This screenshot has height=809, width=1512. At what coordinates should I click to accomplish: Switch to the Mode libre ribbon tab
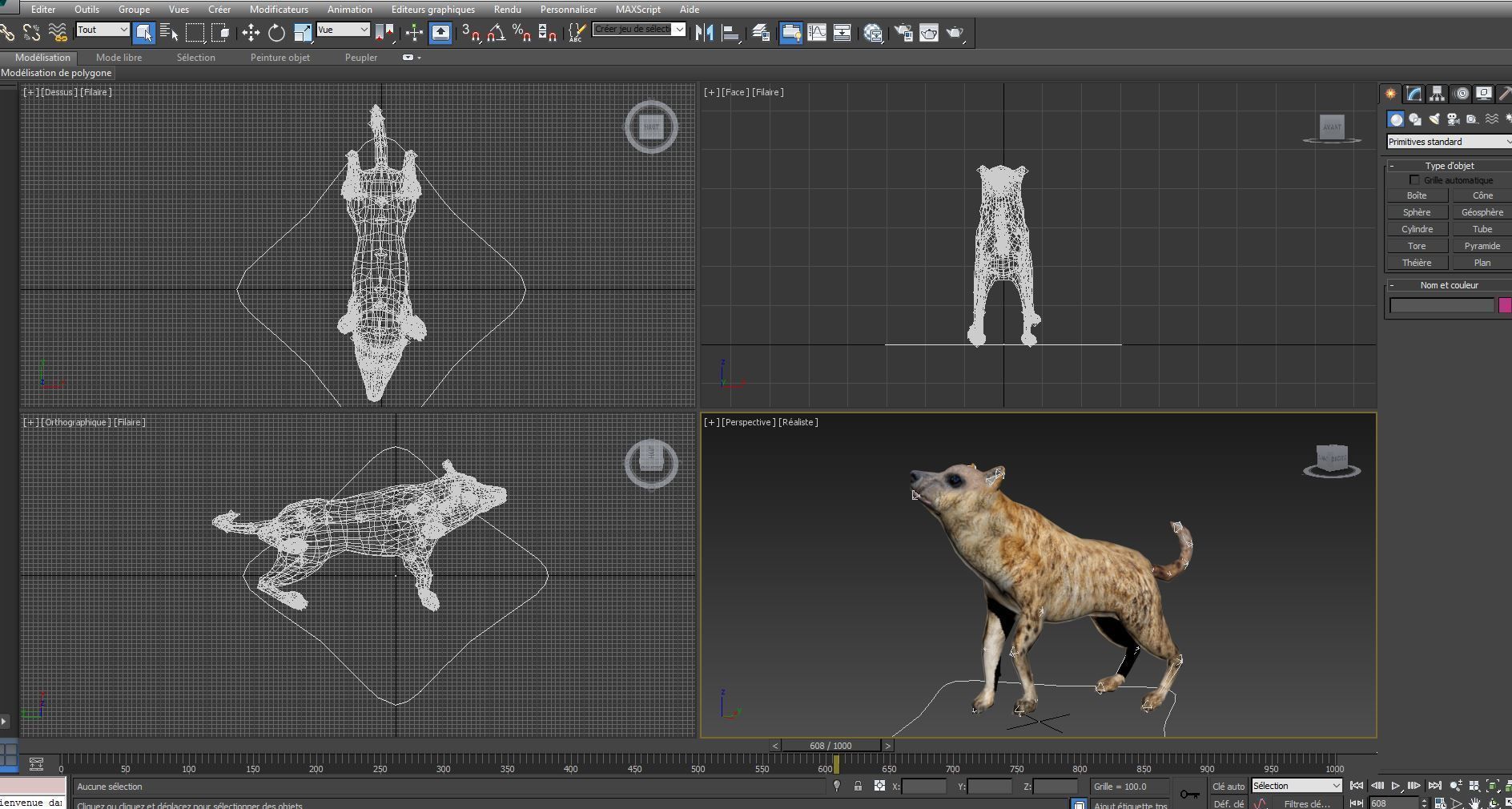click(x=119, y=58)
